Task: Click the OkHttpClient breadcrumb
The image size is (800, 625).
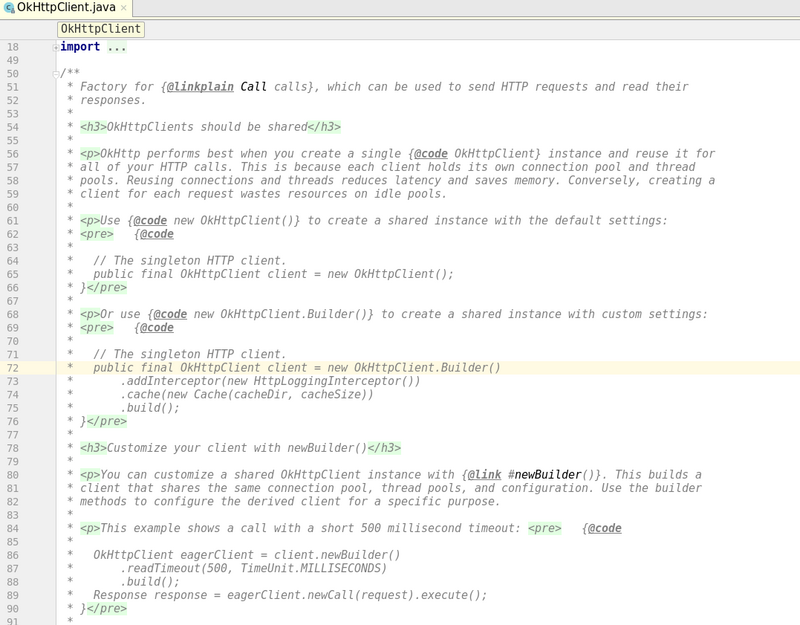Action: (101, 29)
